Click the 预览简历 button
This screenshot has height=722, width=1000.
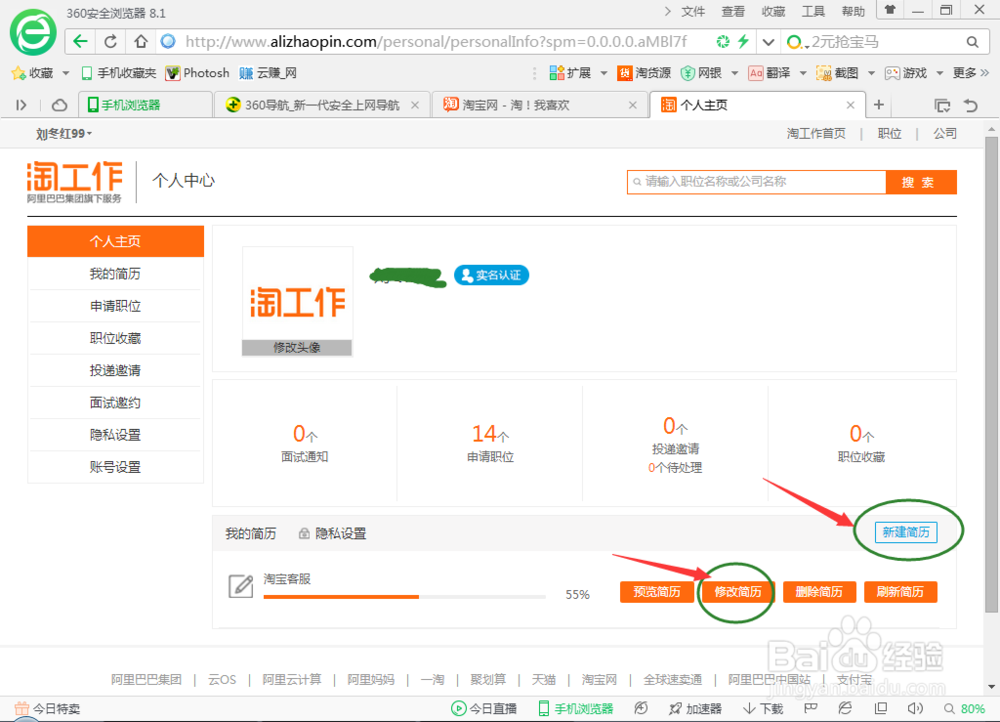(x=657, y=592)
